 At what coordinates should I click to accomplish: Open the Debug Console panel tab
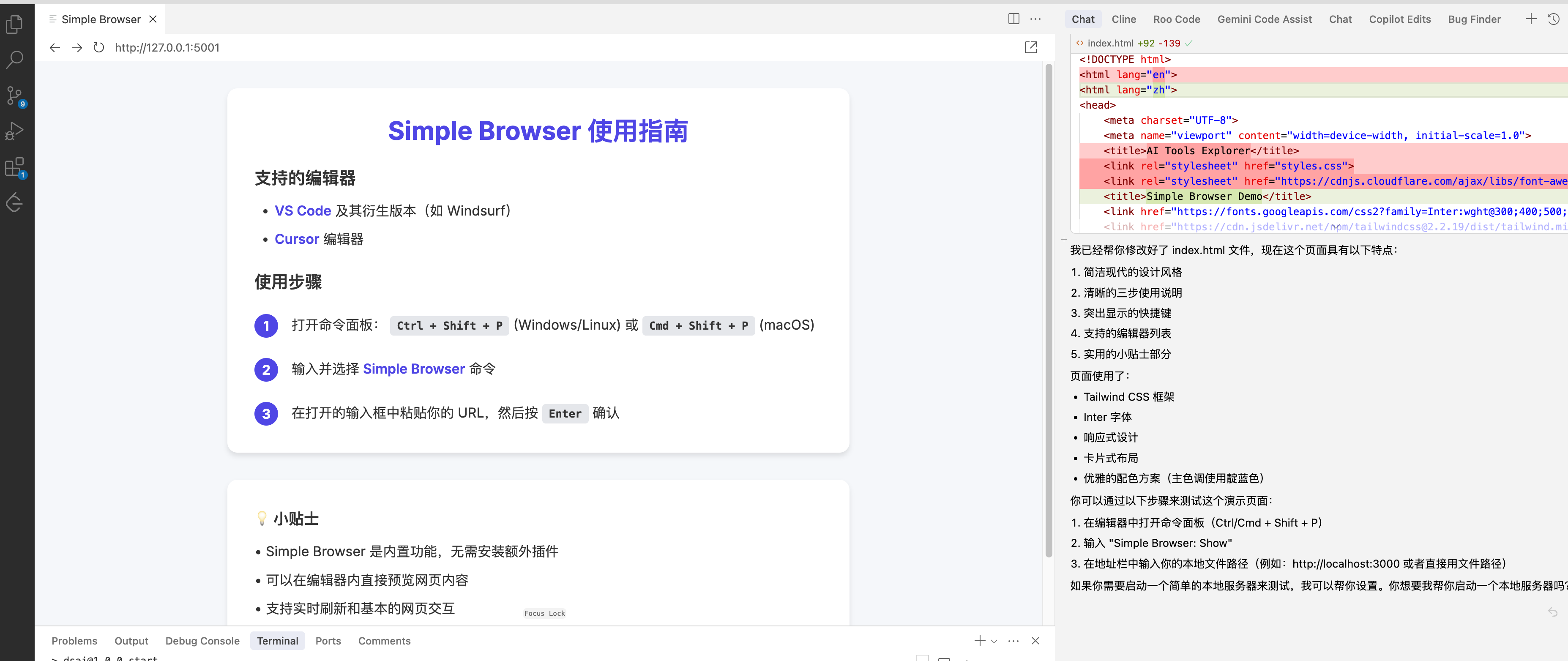pyautogui.click(x=202, y=641)
